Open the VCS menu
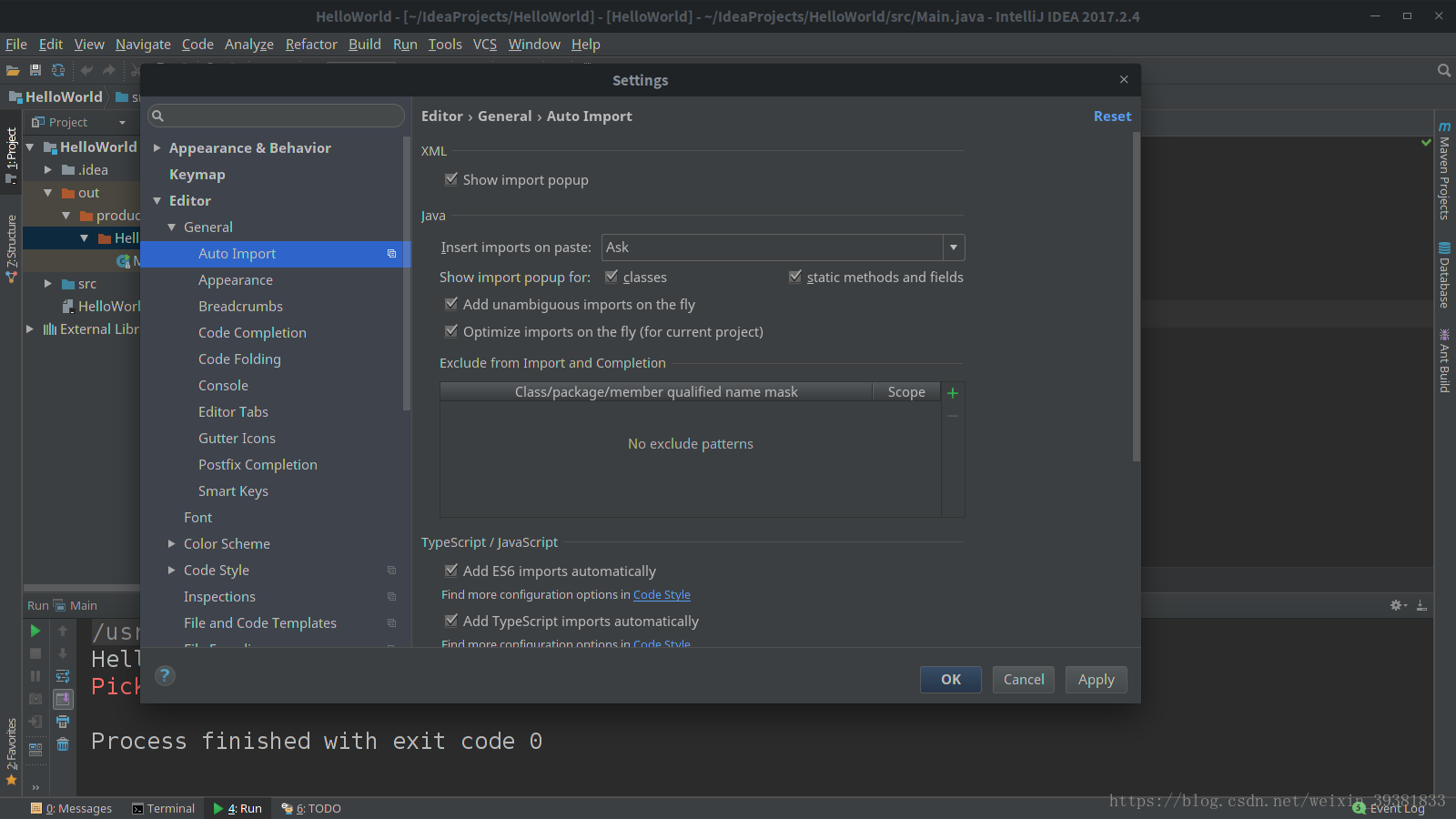Image resolution: width=1456 pixels, height=819 pixels. point(485,44)
